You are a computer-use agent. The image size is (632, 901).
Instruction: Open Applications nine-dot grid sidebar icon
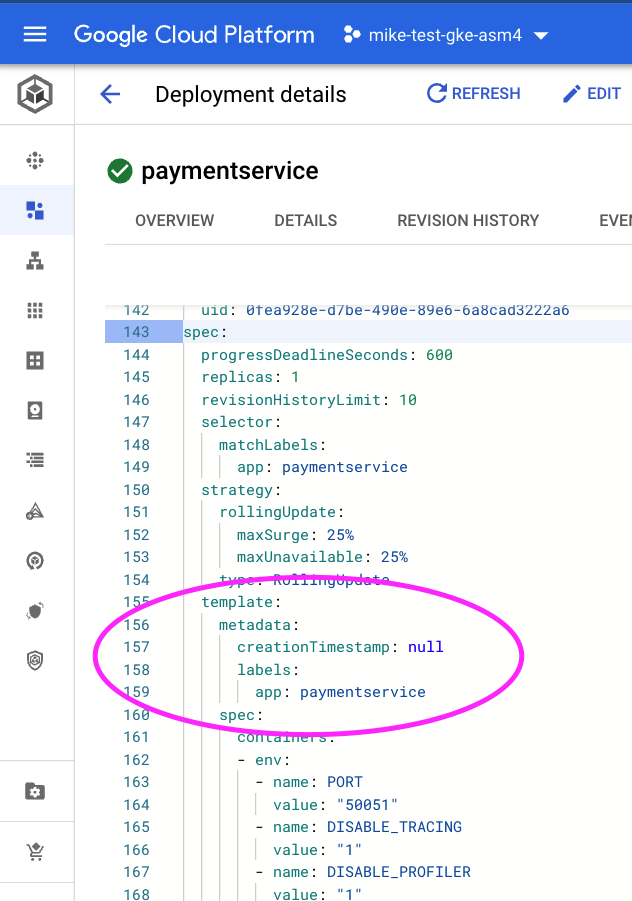pos(35,310)
